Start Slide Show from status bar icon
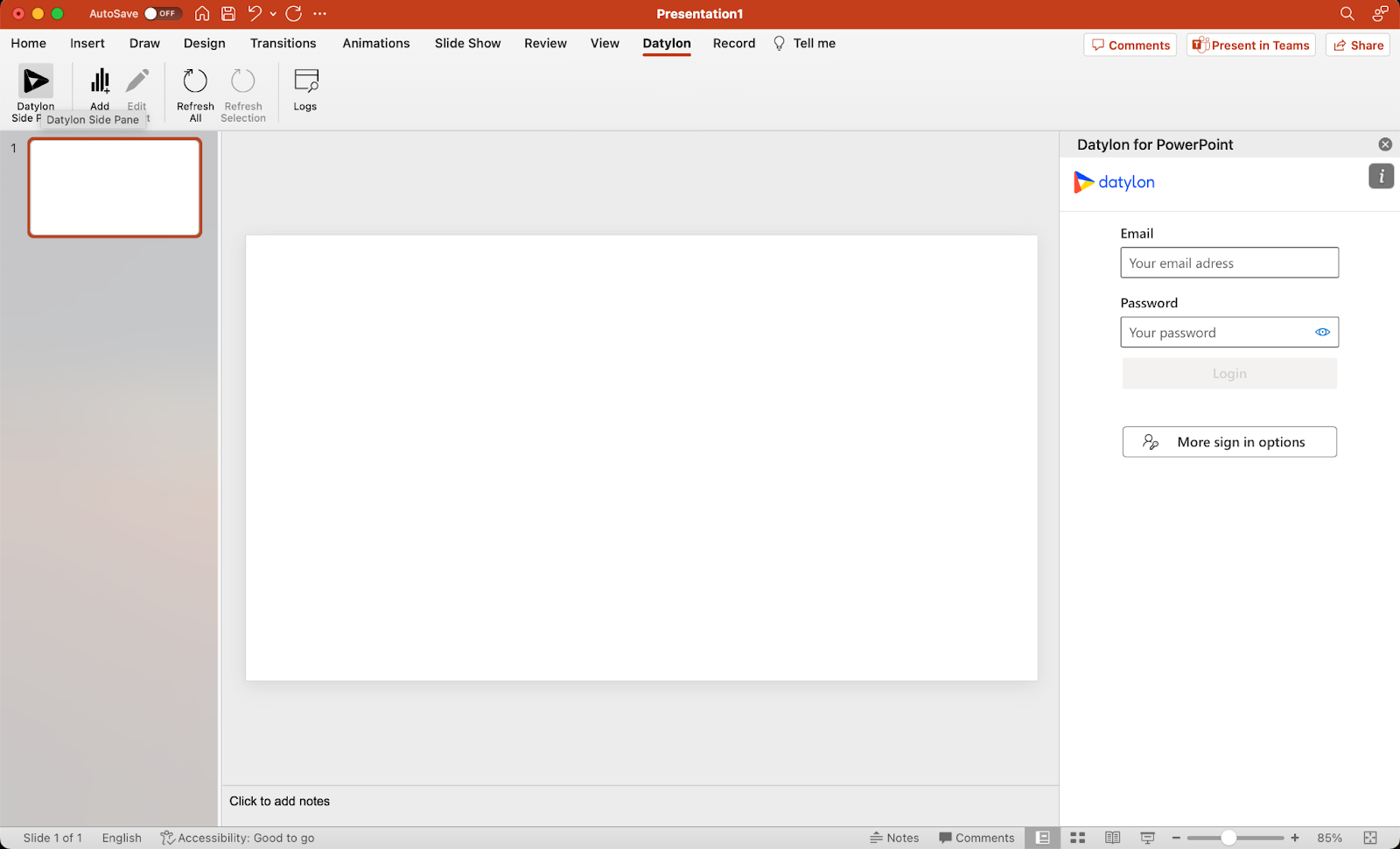 pos(1148,838)
